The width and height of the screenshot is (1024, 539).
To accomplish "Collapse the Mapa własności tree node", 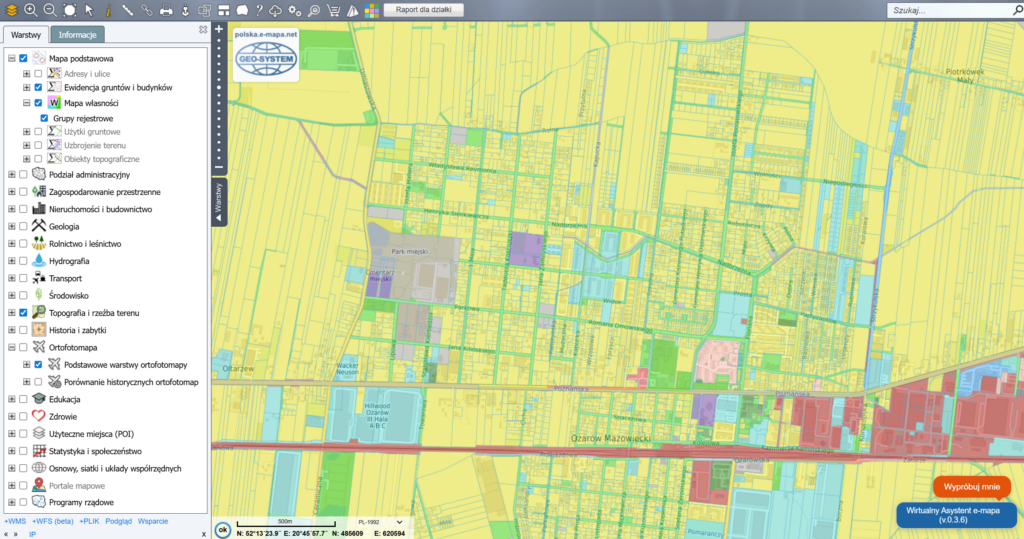I will [26, 102].
